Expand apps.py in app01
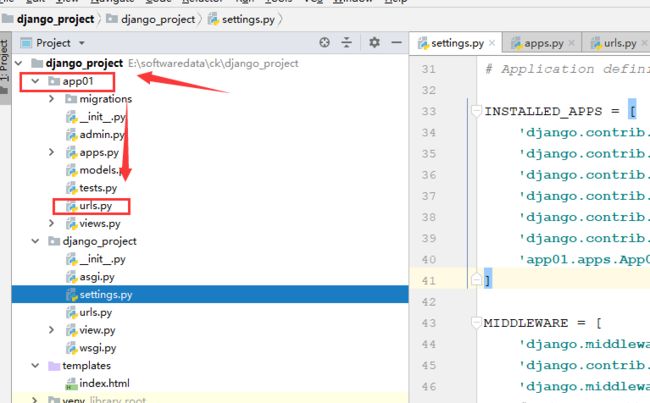The height and width of the screenshot is (403, 650). click(51, 152)
